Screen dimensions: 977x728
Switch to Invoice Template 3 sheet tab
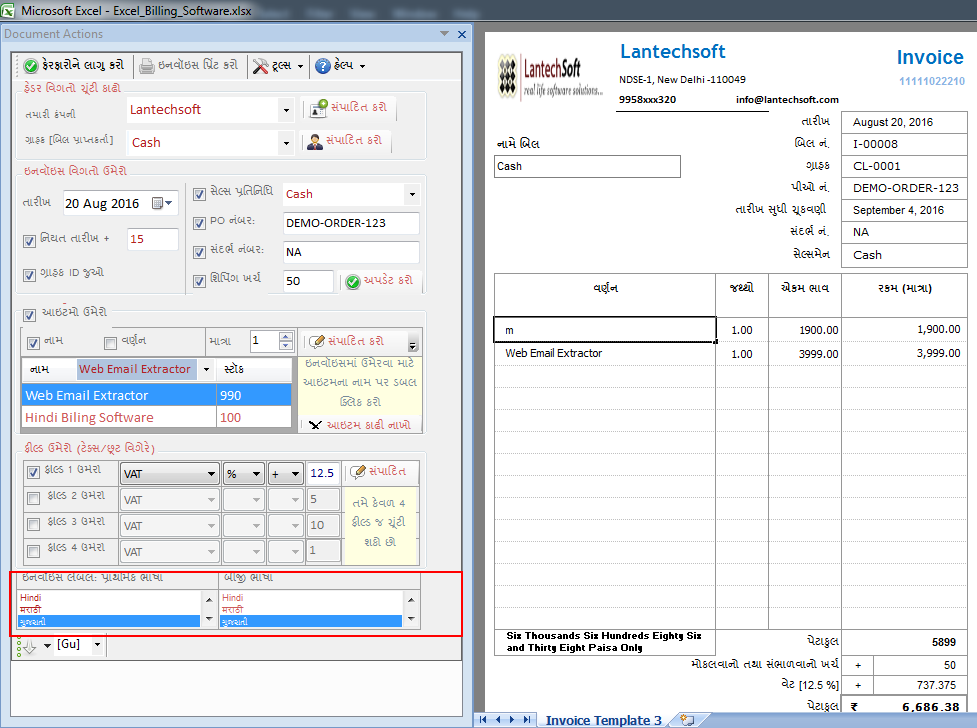pos(603,721)
